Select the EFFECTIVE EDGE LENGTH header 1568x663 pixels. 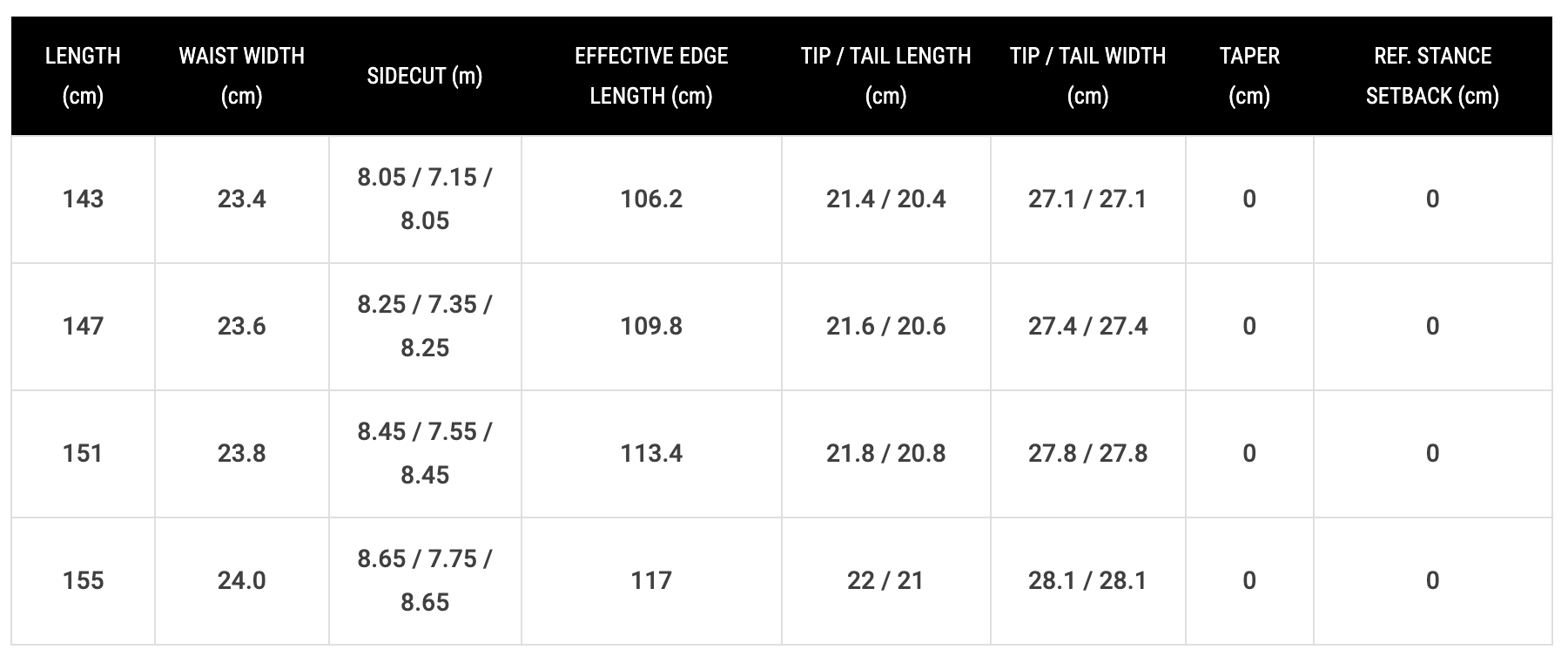point(651,76)
